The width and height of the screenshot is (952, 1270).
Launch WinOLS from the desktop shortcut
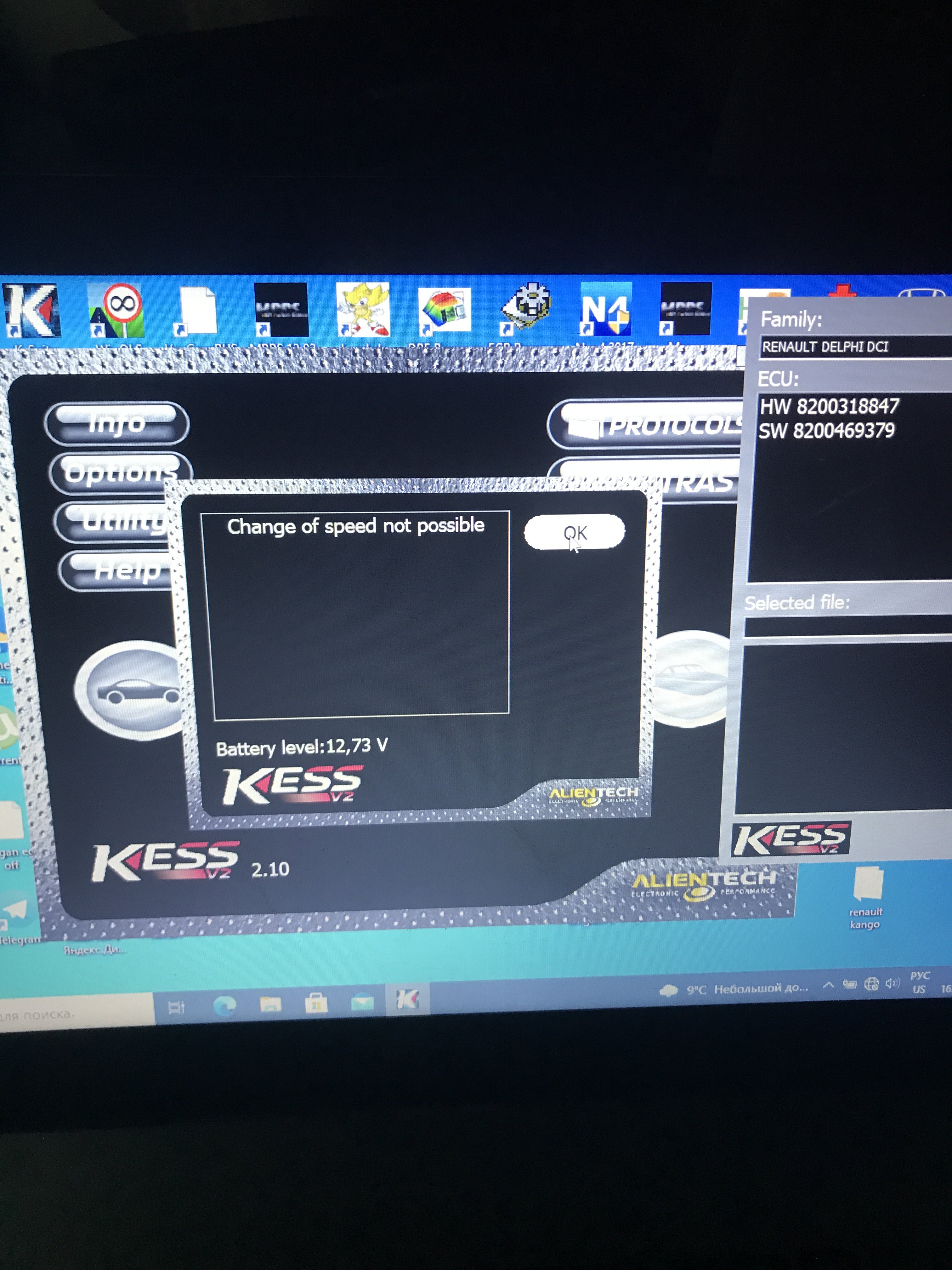click(x=116, y=311)
